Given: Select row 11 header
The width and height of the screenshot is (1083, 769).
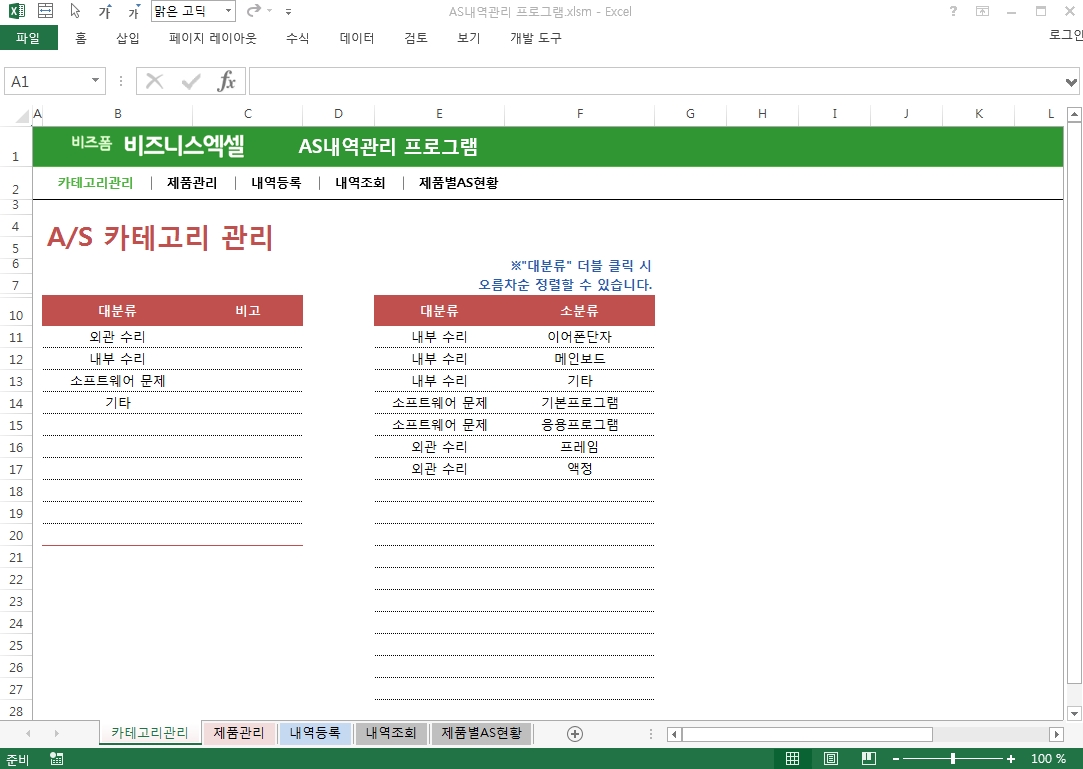Looking at the screenshot, I should 16,337.
